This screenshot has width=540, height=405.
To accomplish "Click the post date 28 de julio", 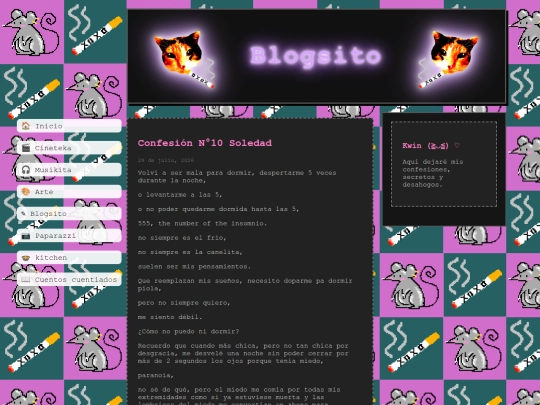I will [x=166, y=160].
